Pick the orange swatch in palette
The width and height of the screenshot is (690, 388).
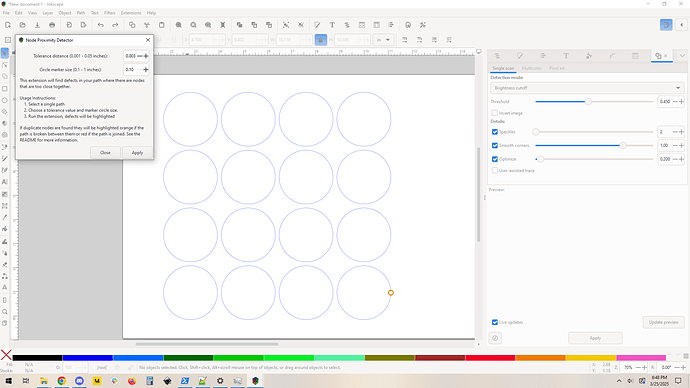pyautogui.click(x=540, y=358)
